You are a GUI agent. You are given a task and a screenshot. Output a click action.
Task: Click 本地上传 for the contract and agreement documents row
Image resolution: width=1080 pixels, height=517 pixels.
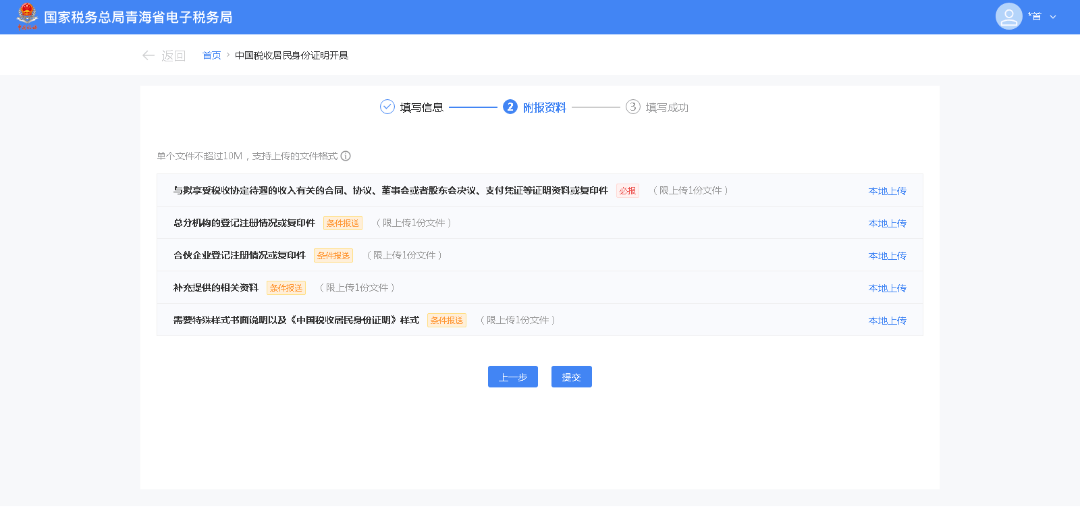[x=887, y=191]
